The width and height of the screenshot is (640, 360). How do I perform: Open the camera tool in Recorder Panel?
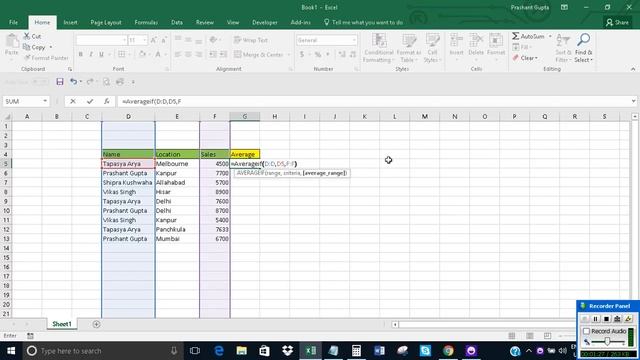[x=618, y=318]
